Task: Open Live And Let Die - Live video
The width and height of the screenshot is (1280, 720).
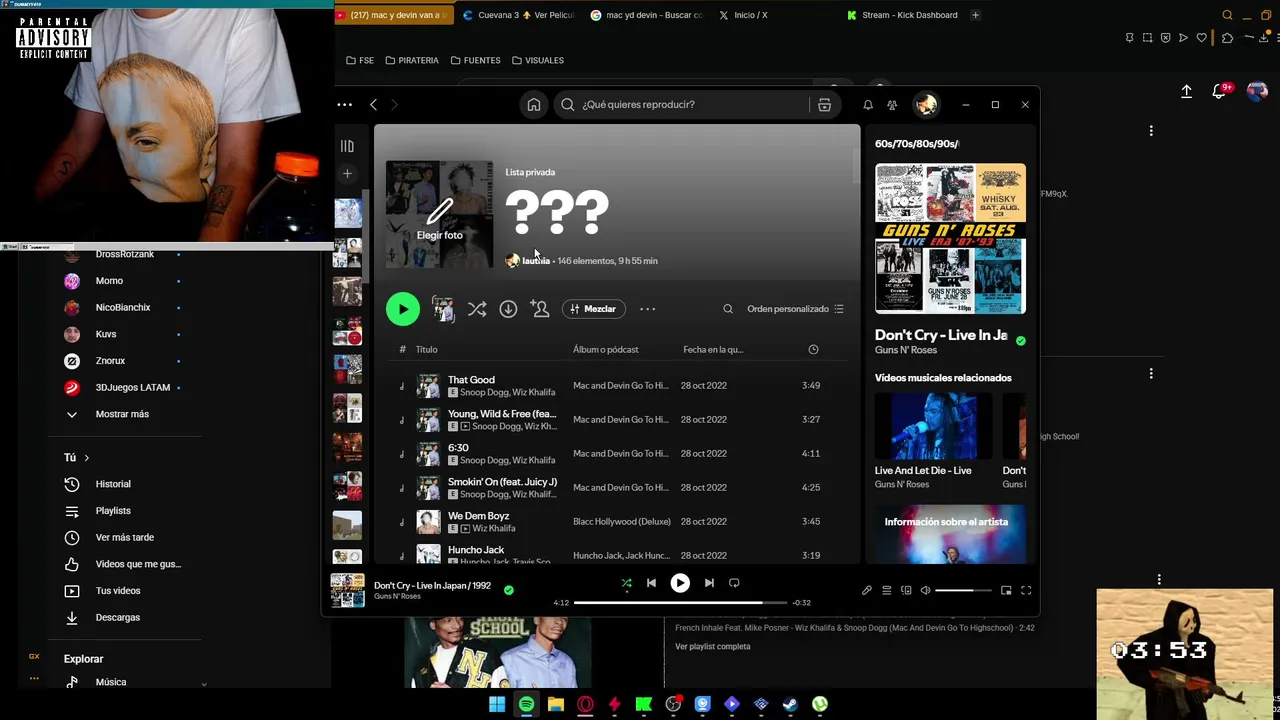Action: (x=933, y=441)
